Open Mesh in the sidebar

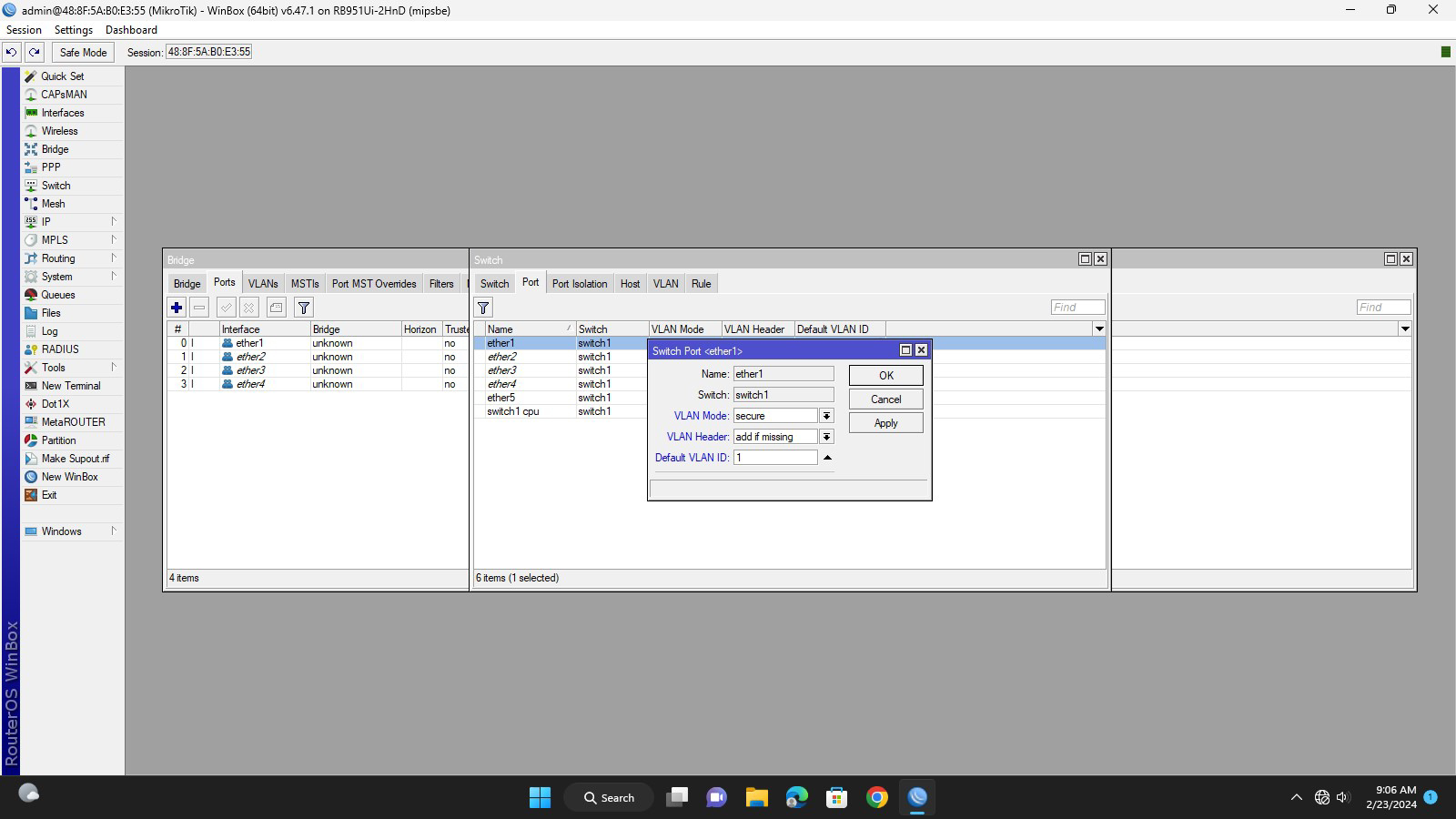pyautogui.click(x=53, y=204)
